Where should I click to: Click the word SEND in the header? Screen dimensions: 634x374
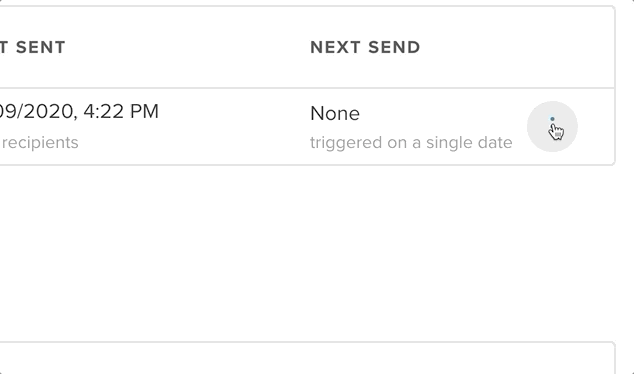(394, 47)
